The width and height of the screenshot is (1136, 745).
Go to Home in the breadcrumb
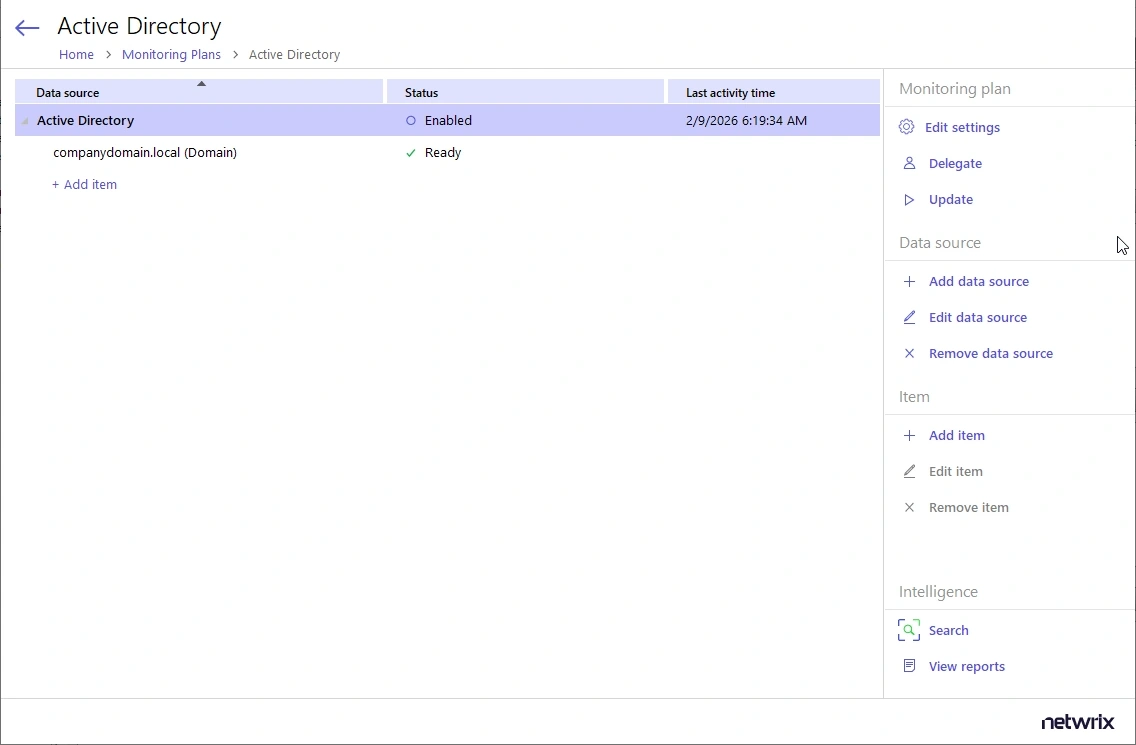[x=76, y=55]
